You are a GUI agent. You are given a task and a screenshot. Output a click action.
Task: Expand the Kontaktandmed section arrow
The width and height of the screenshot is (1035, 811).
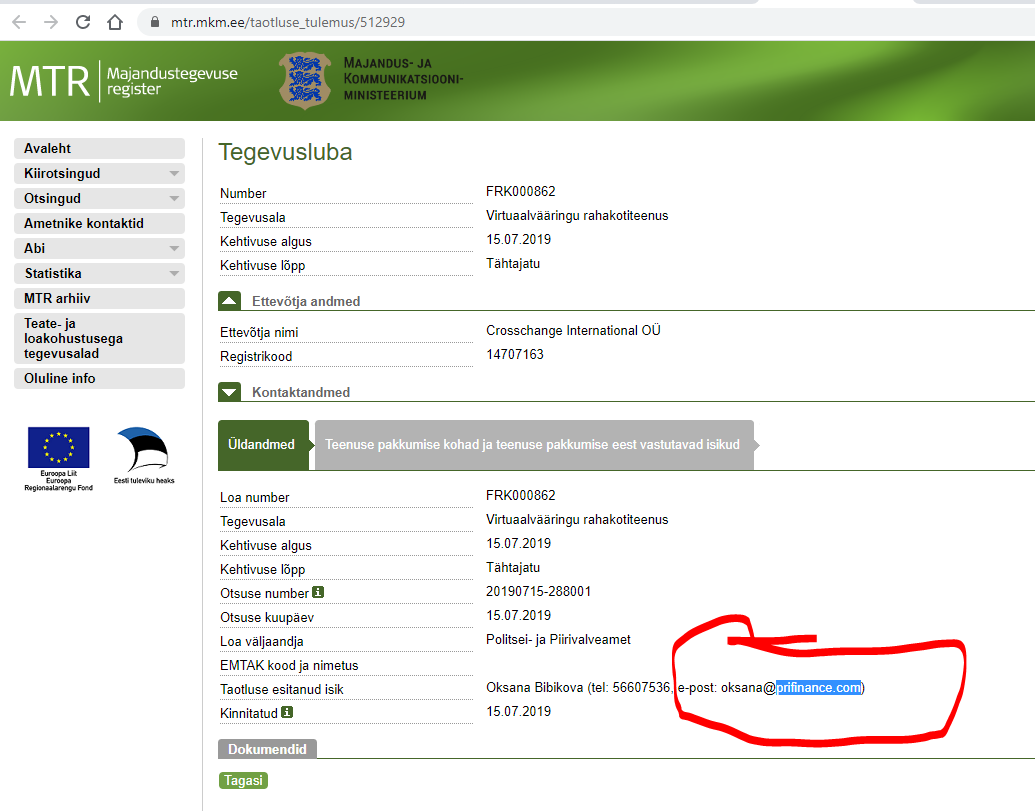(229, 392)
